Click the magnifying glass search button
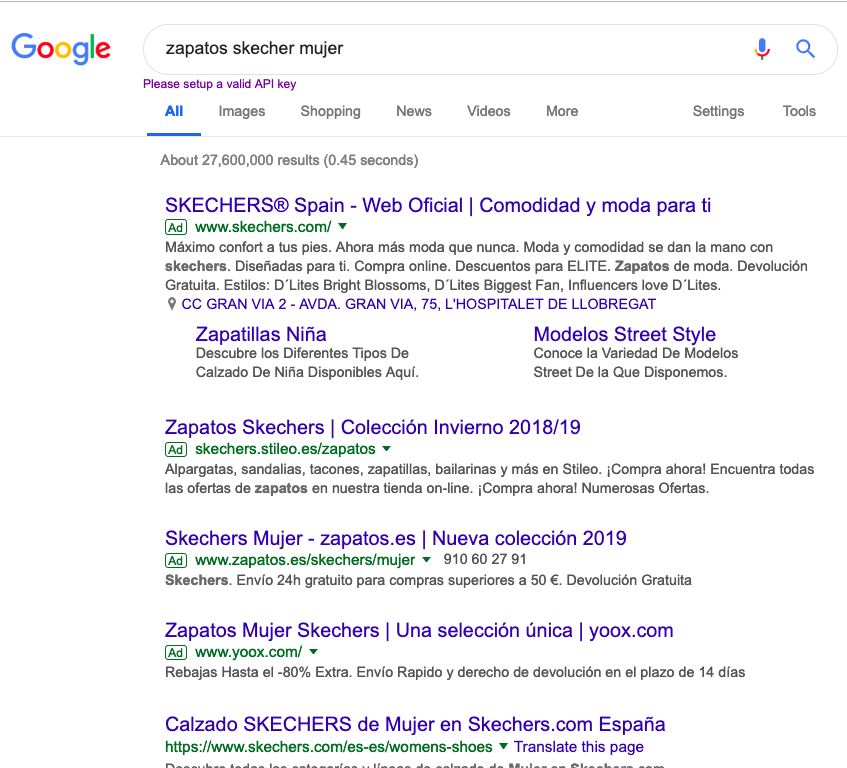847x768 pixels. click(x=805, y=49)
